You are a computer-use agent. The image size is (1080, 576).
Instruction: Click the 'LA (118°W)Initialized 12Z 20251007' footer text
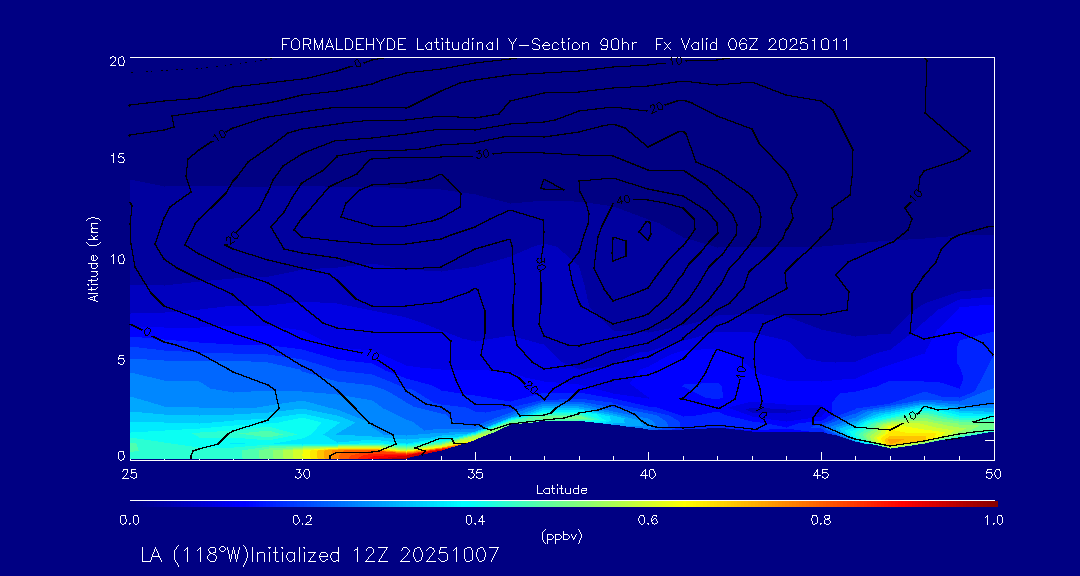pyautogui.click(x=320, y=555)
